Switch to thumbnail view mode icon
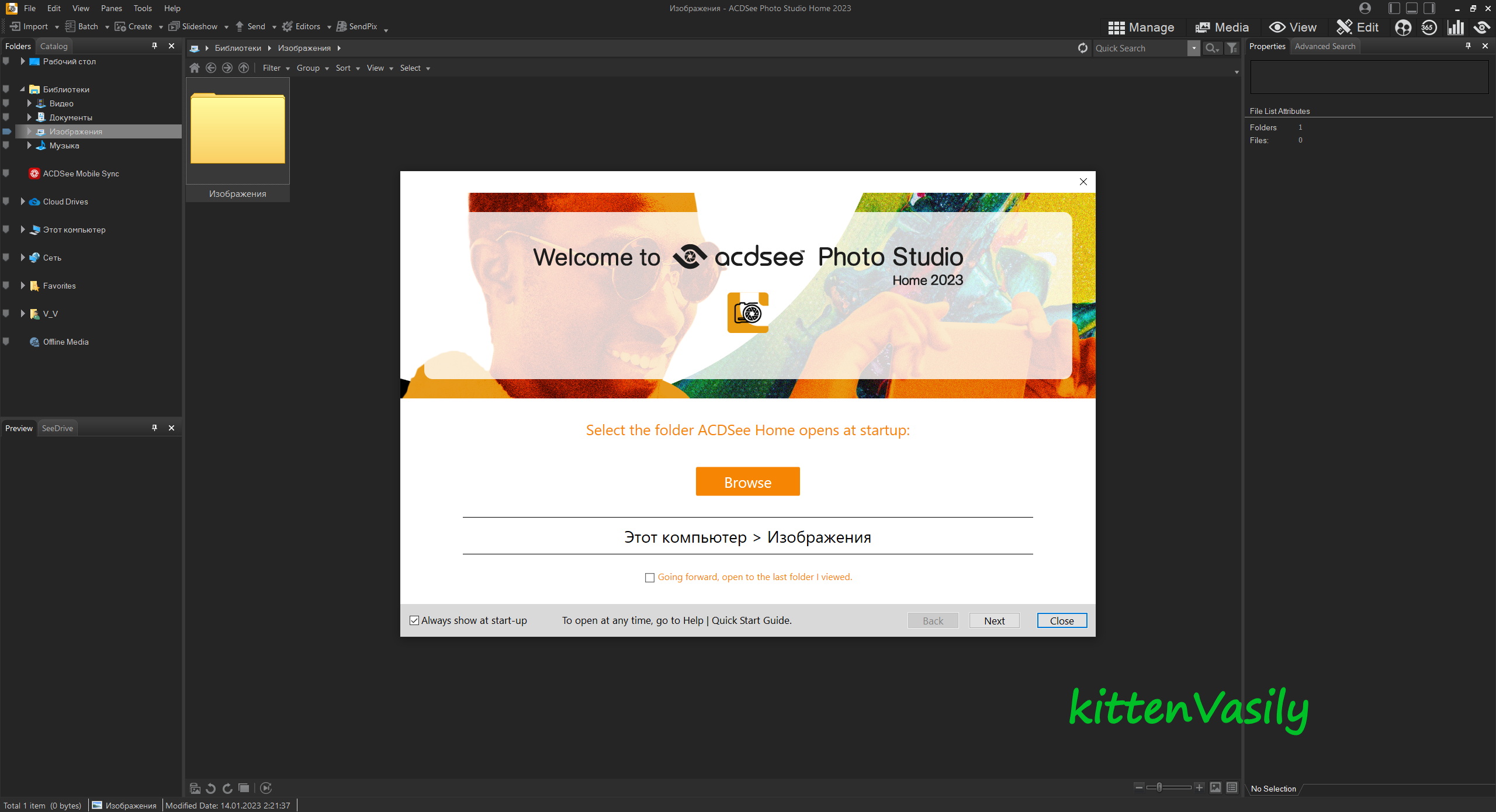This screenshot has width=1496, height=812. tap(1215, 787)
